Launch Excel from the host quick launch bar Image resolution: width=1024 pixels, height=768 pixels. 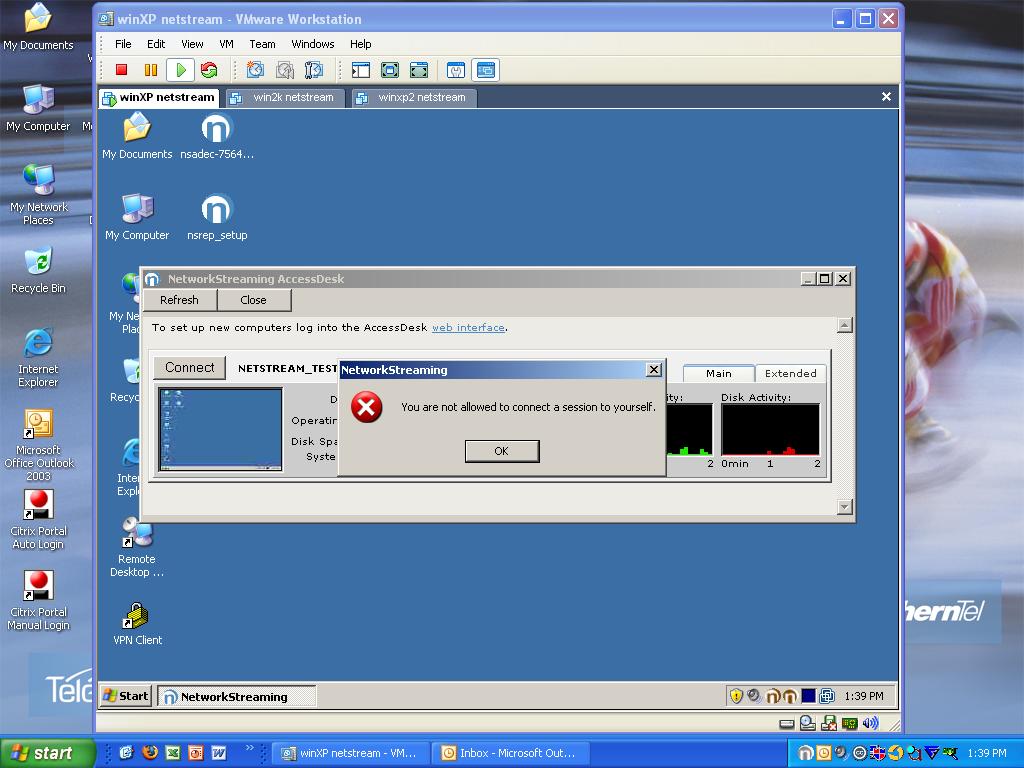tap(173, 753)
